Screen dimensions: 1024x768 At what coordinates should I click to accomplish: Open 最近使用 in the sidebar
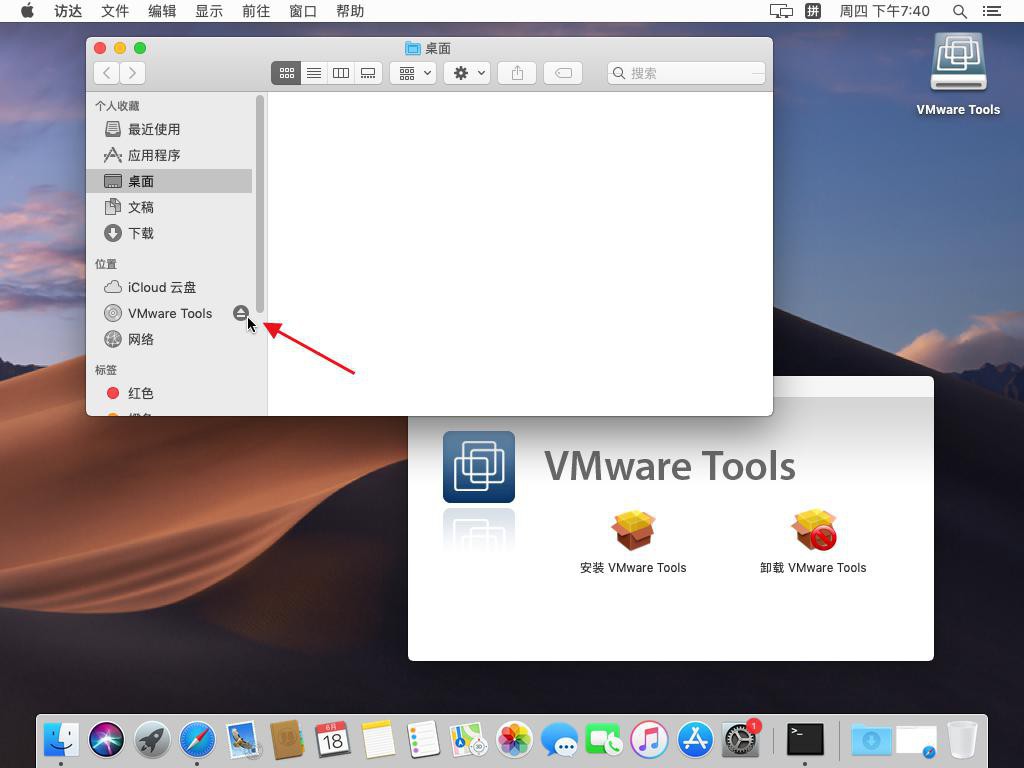pyautogui.click(x=169, y=129)
